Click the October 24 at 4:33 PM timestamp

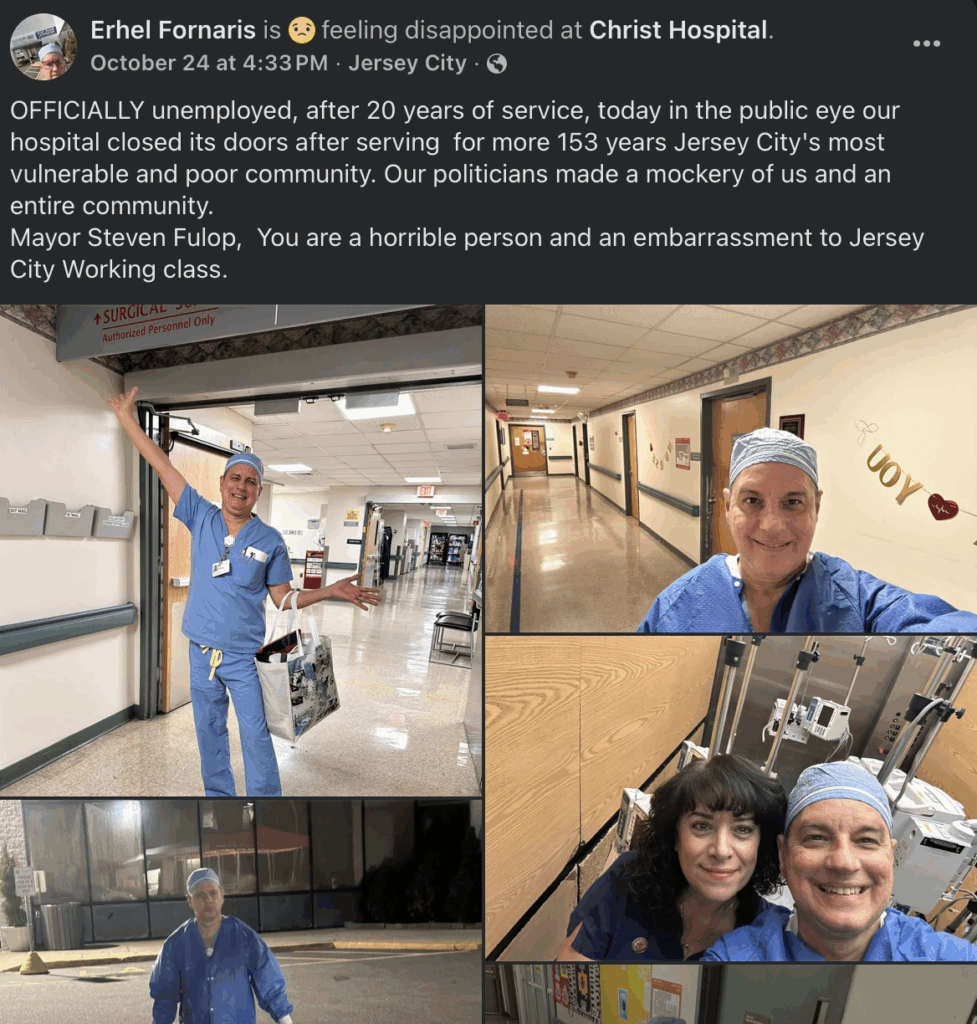tap(209, 63)
